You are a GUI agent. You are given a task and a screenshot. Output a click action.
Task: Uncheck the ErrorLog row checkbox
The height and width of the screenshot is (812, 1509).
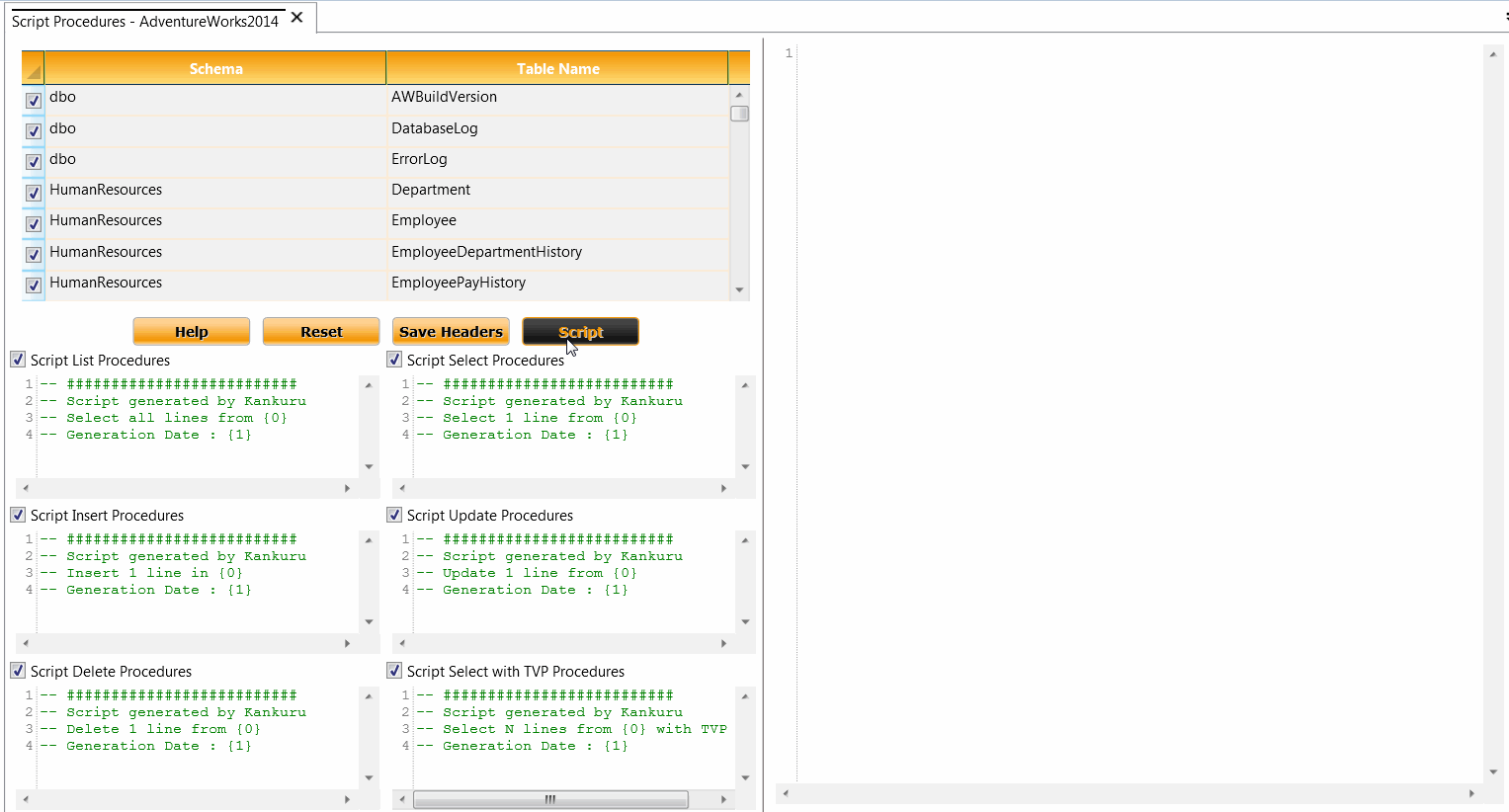34,161
